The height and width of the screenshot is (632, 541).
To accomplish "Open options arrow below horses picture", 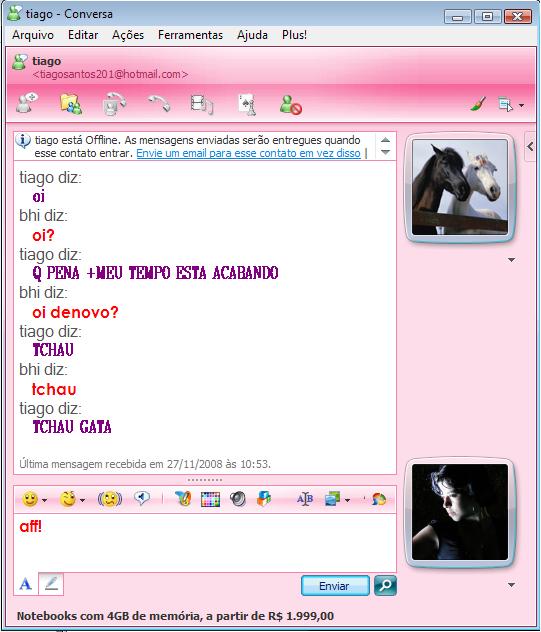I will click(512, 260).
